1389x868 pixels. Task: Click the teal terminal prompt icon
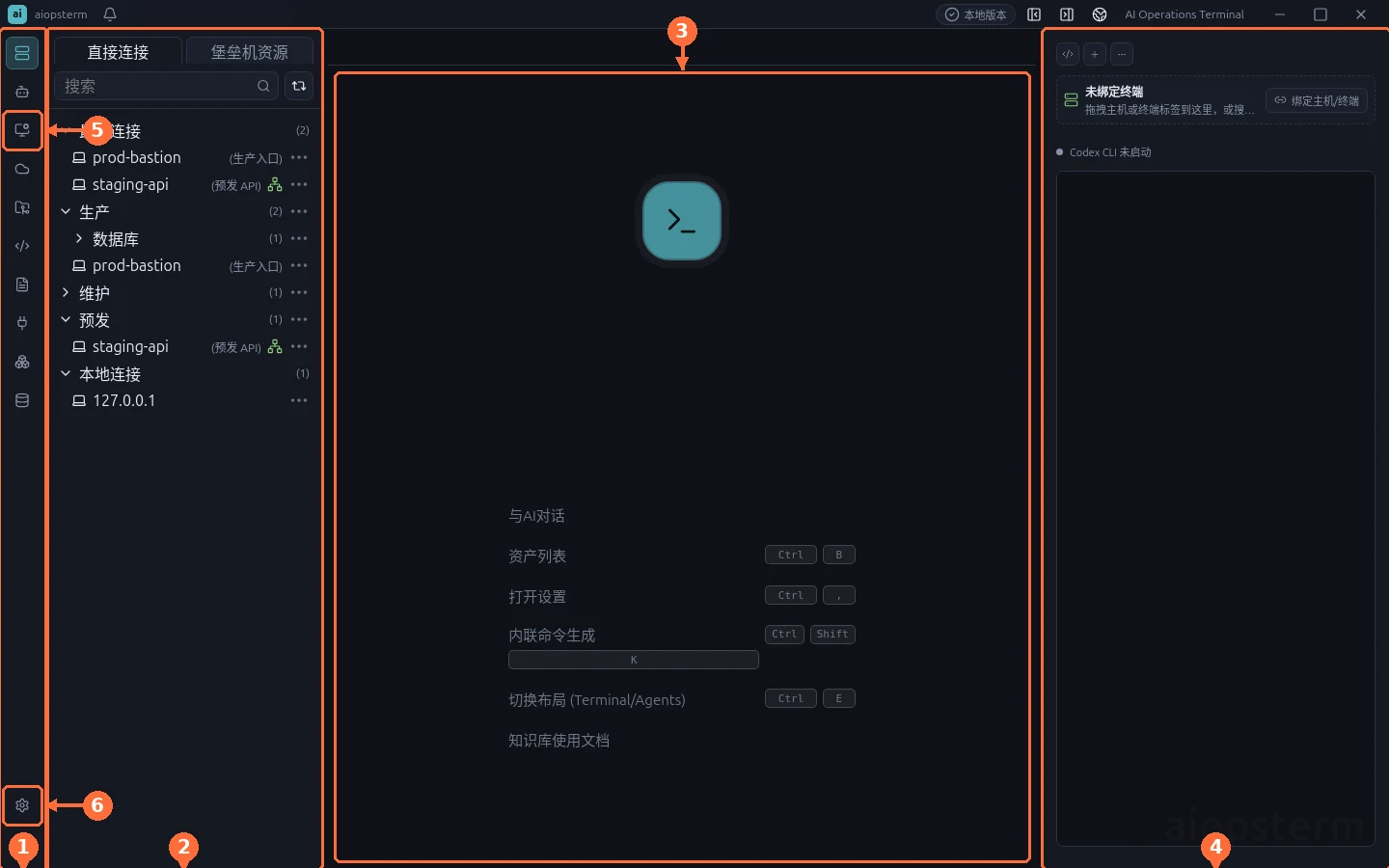[682, 221]
